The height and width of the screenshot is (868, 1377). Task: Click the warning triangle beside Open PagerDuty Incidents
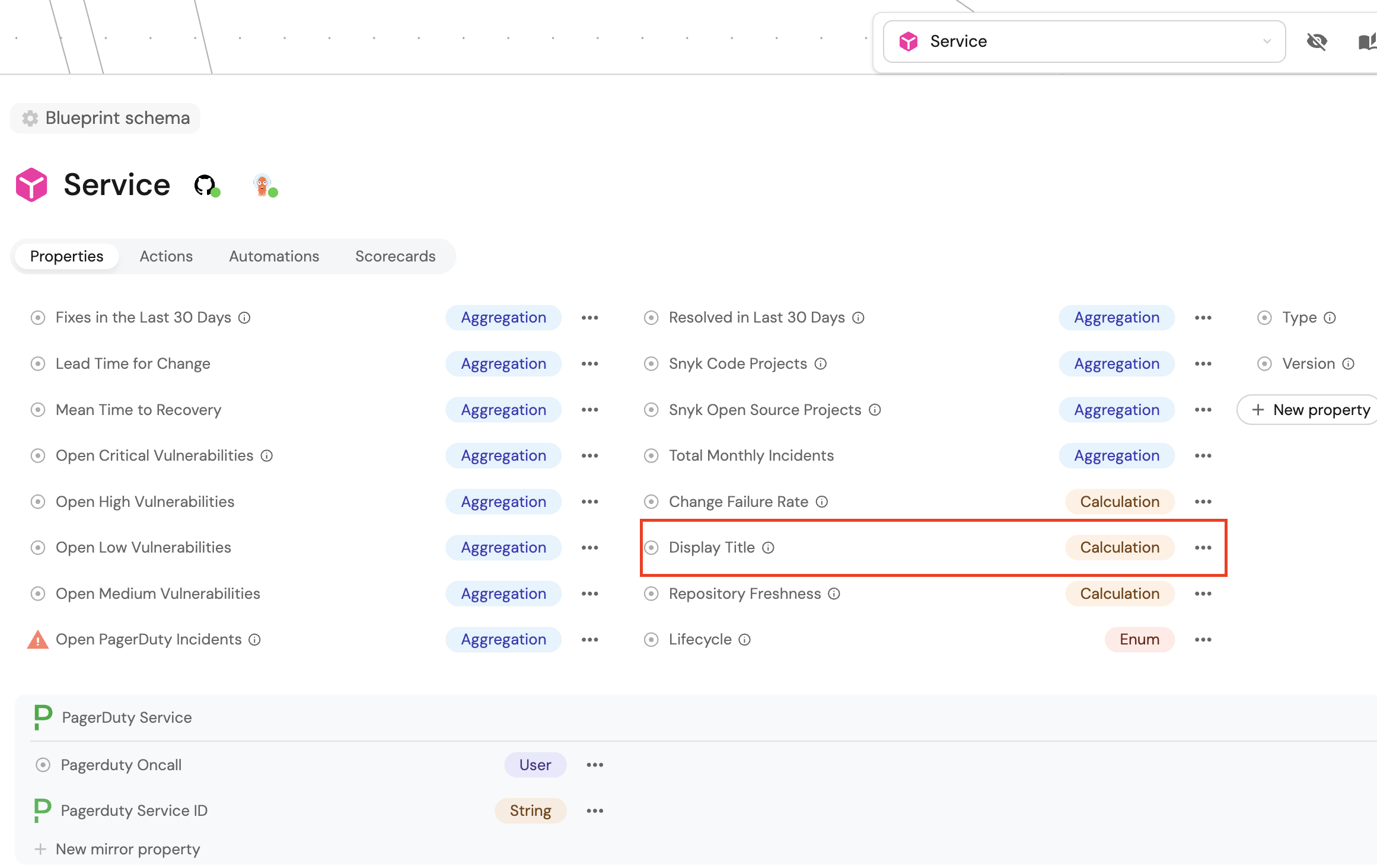[38, 640]
